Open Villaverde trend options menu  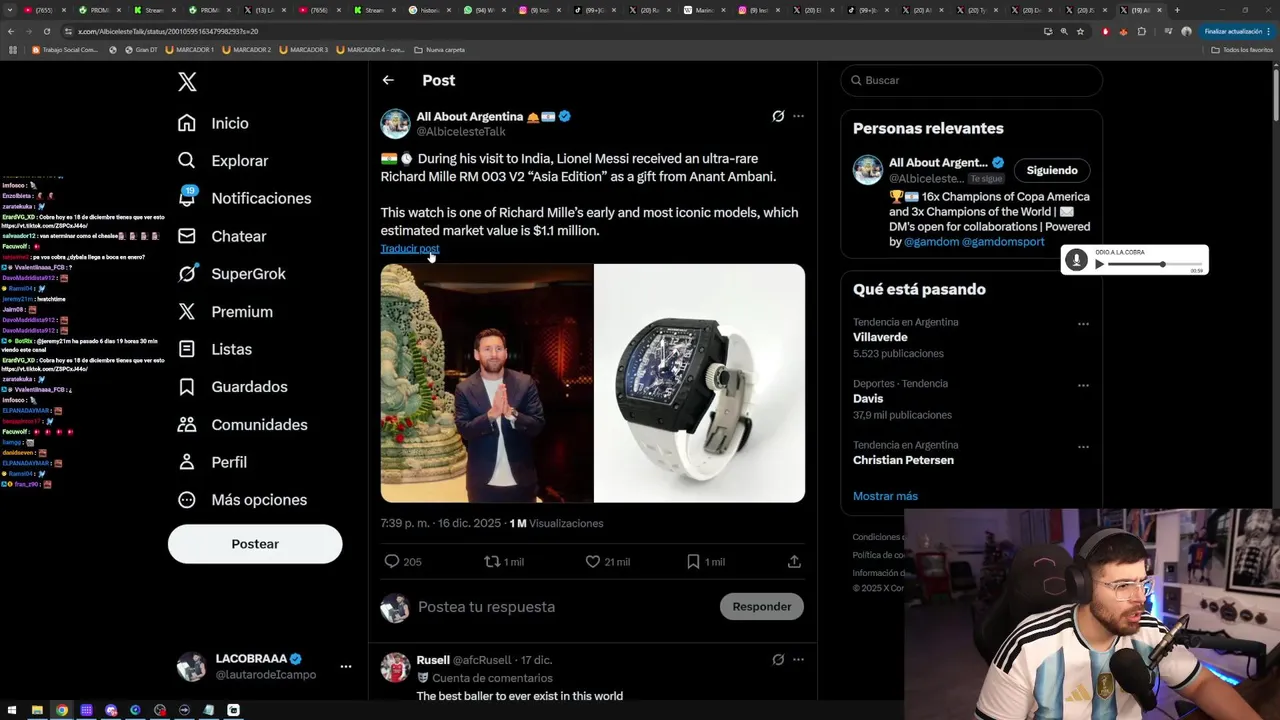pos(1083,324)
